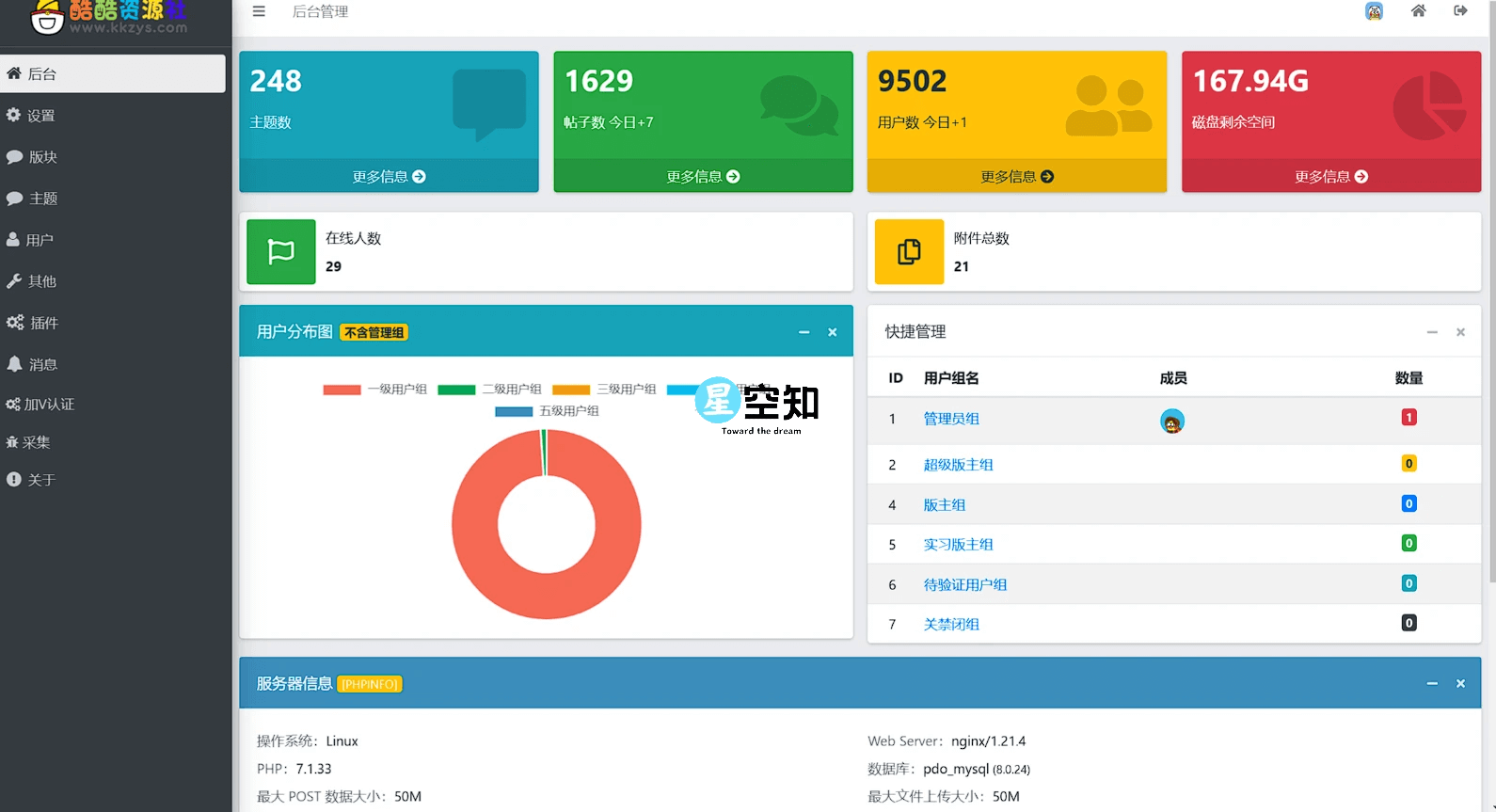This screenshot has width=1496, height=812.
Task: Click the chat bubbles icon on 帖子数 card
Action: pos(799,105)
